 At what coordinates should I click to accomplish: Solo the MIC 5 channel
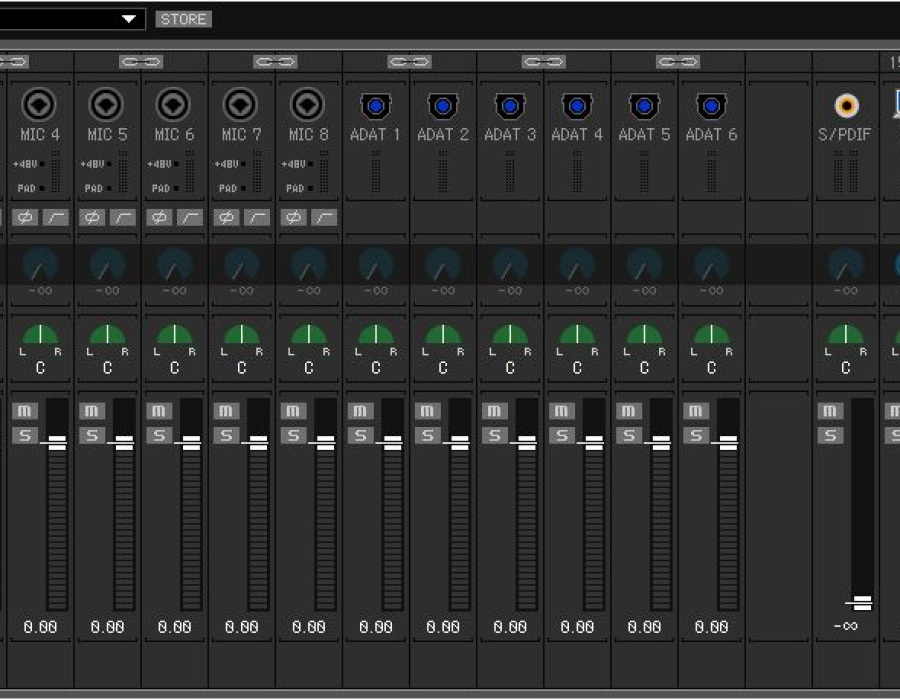[92, 435]
